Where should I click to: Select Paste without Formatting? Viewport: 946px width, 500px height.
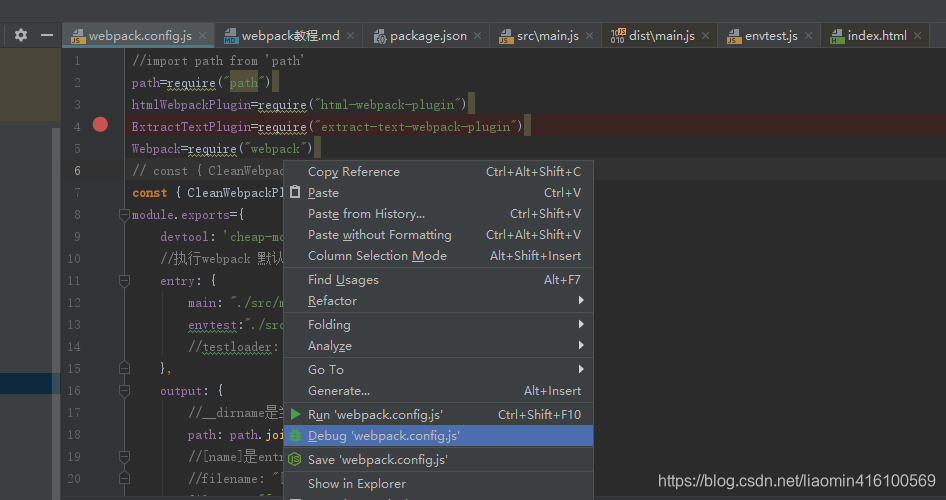(439, 235)
